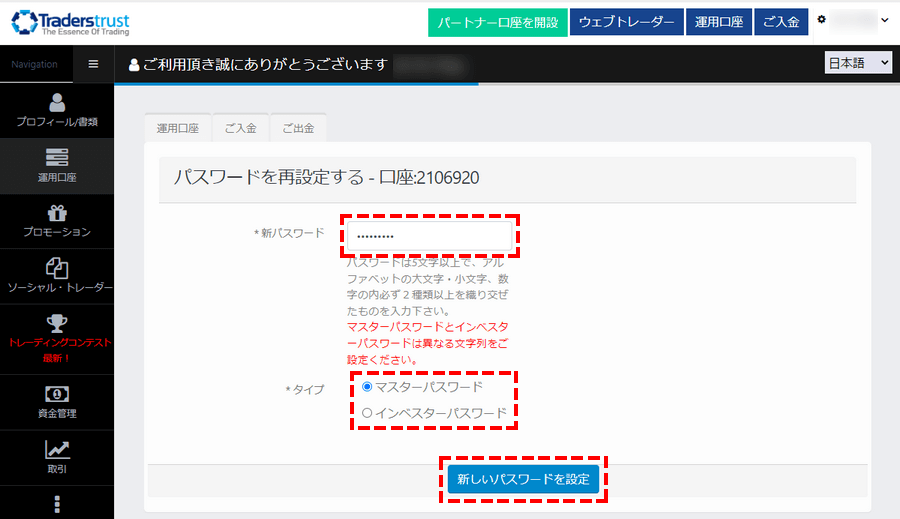900x519 pixels.
Task: Focus the 新パスワード input field
Action: [429, 235]
